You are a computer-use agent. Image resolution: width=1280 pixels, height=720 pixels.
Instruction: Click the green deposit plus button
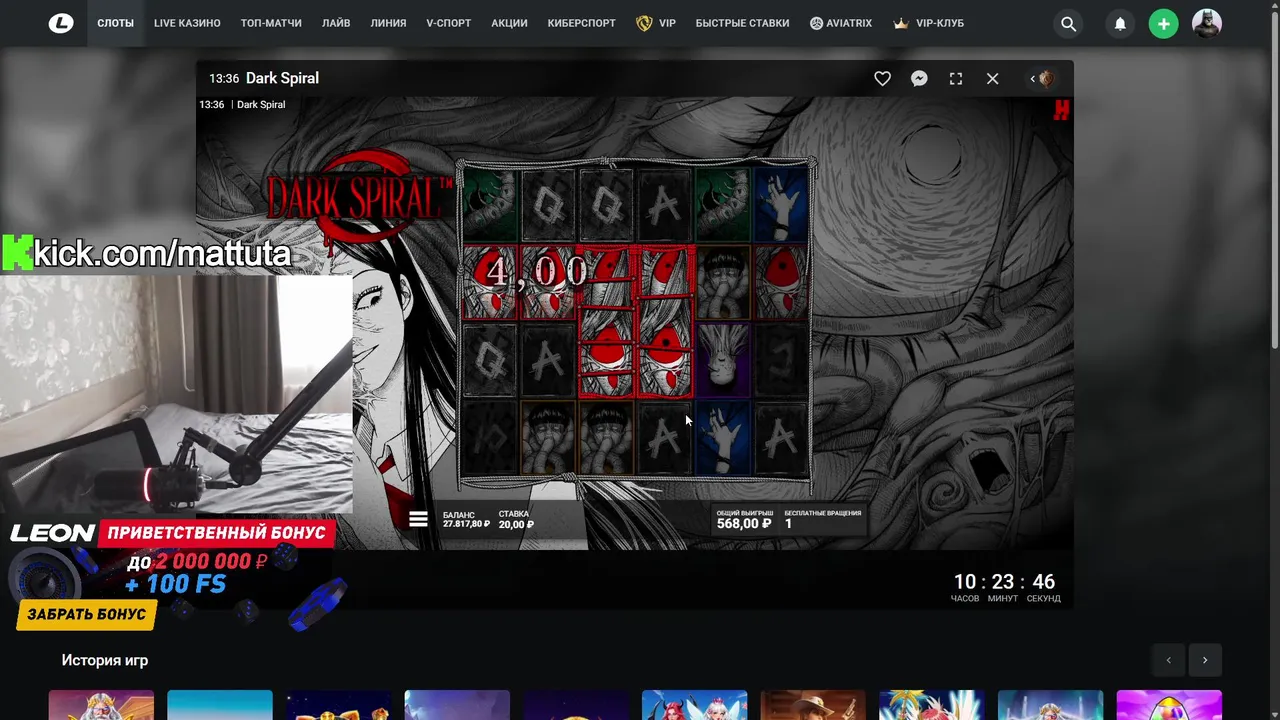tap(1163, 24)
